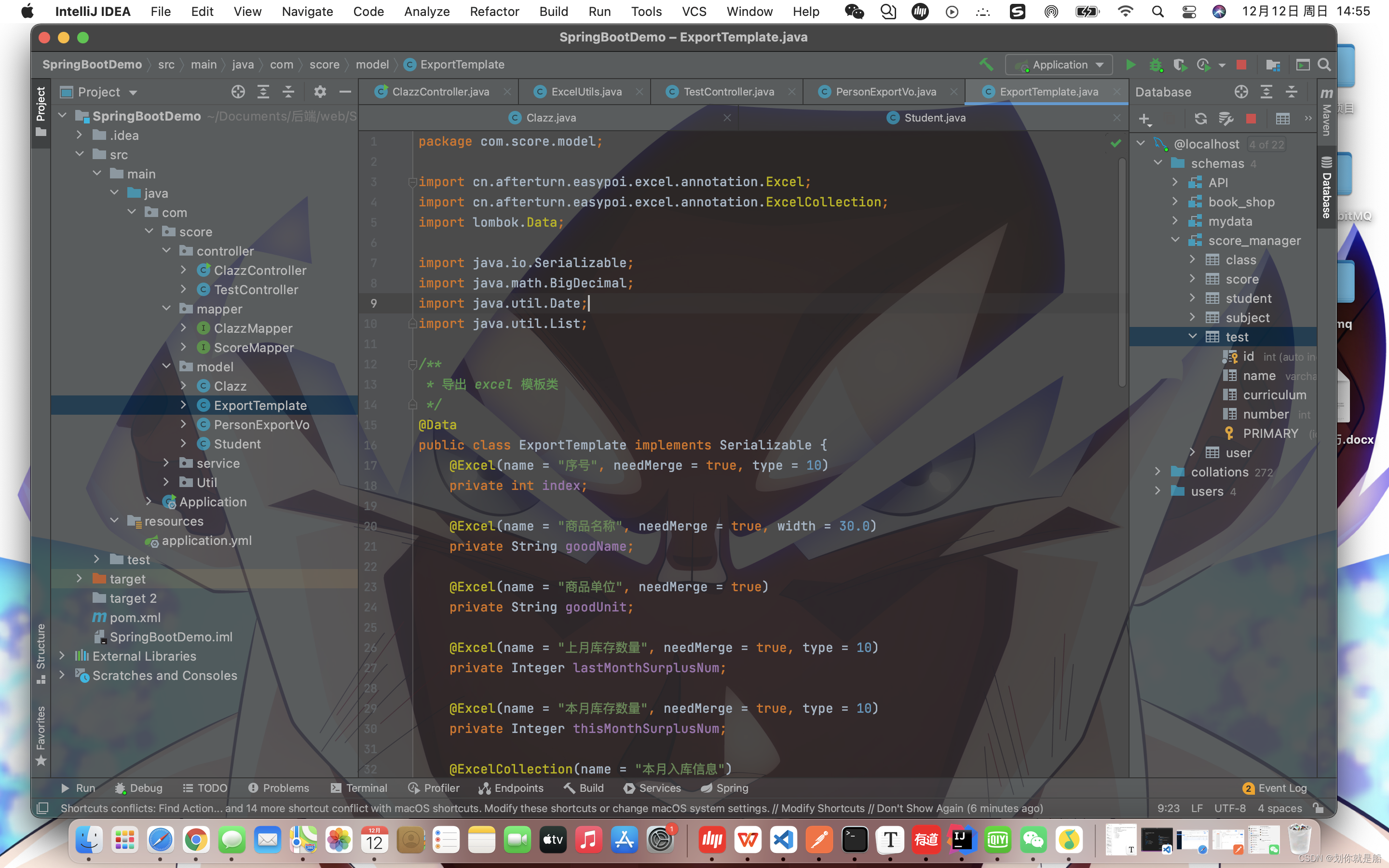Click the green Run Application icon
Screen dimensions: 1389x868
(x=1130, y=65)
